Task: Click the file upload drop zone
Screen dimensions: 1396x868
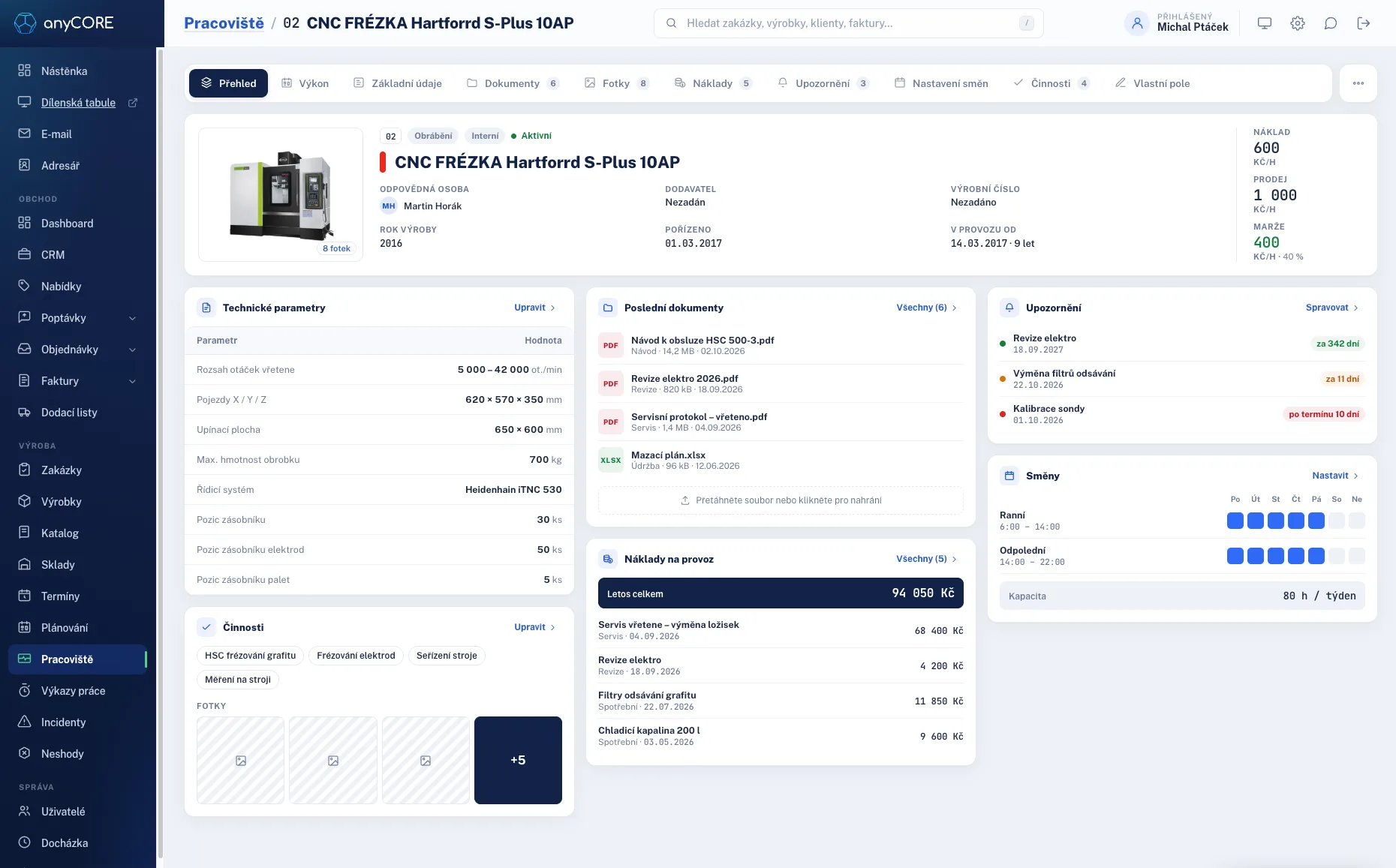Action: [781, 500]
